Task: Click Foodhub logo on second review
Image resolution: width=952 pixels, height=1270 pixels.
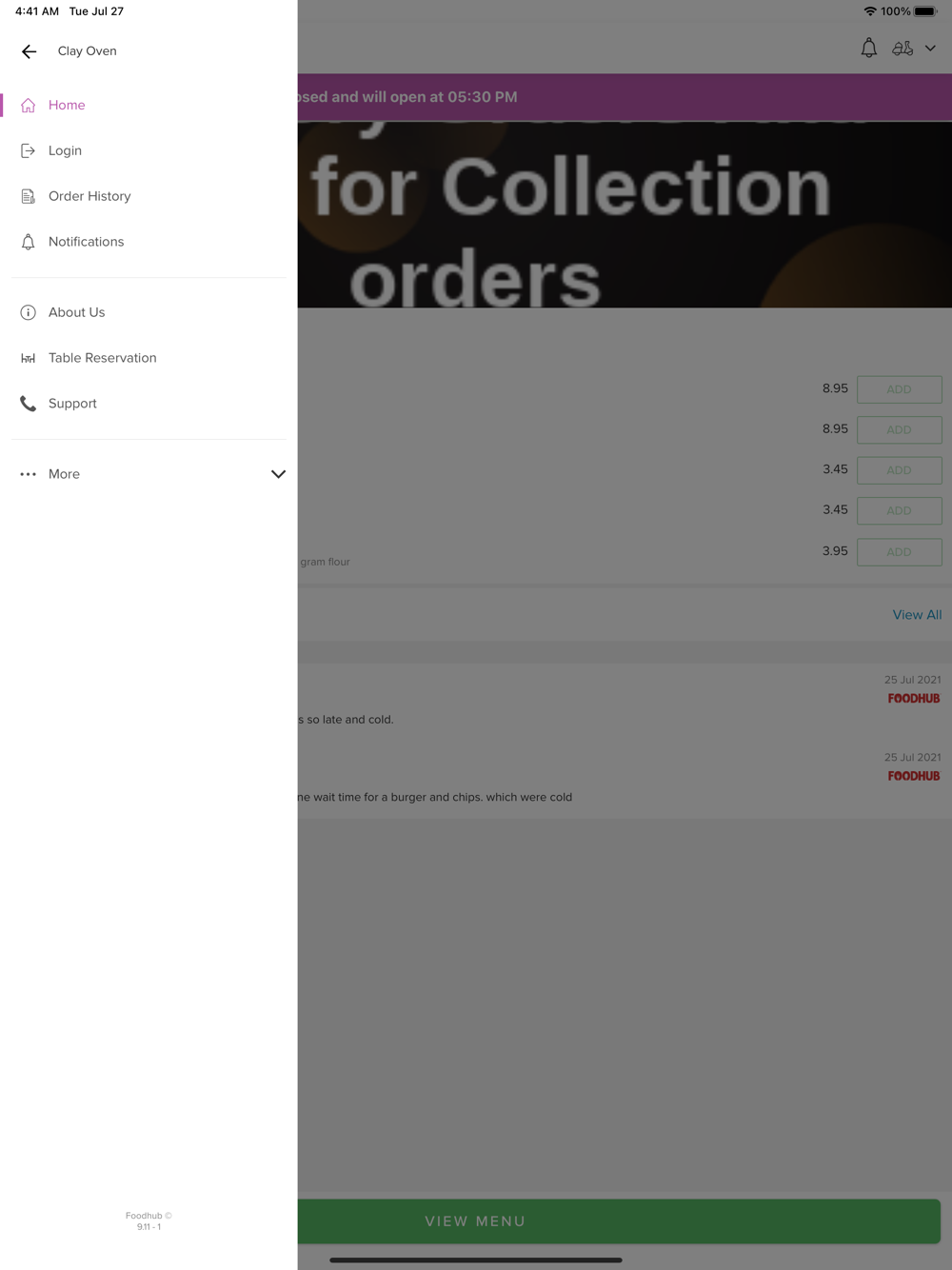Action: [x=914, y=776]
